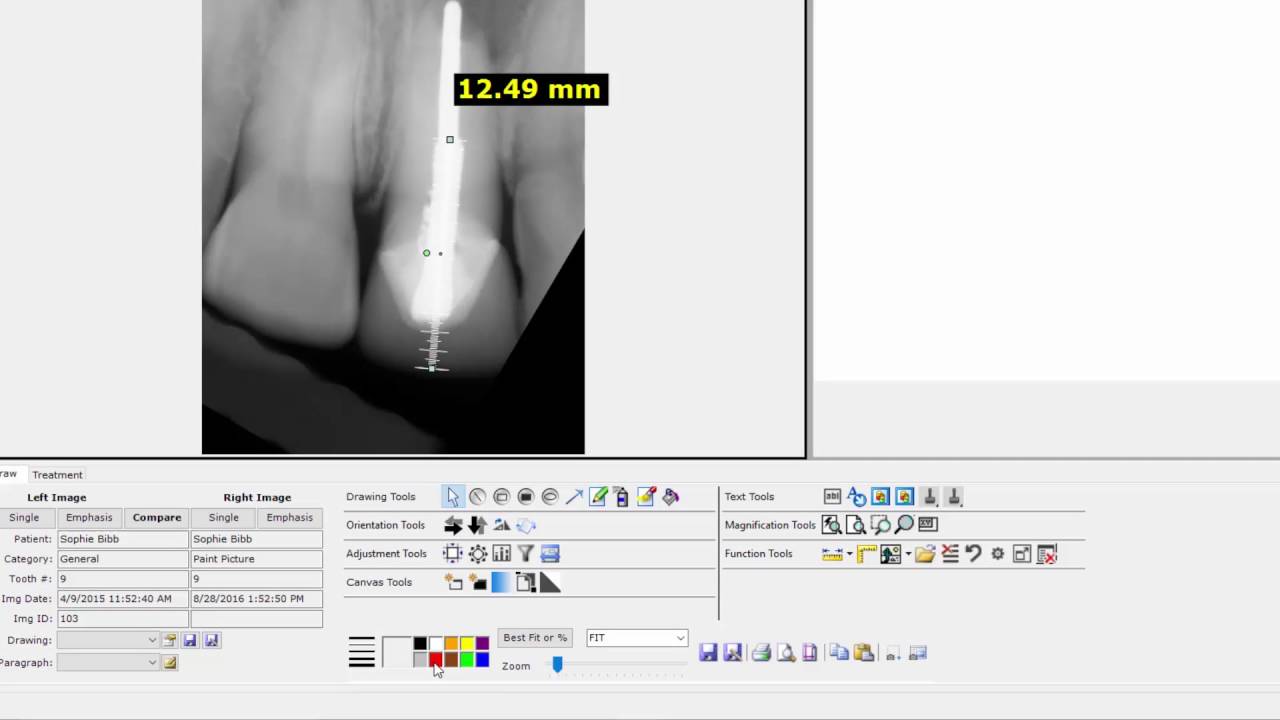Choose the line drawing tool

pyautogui.click(x=477, y=497)
